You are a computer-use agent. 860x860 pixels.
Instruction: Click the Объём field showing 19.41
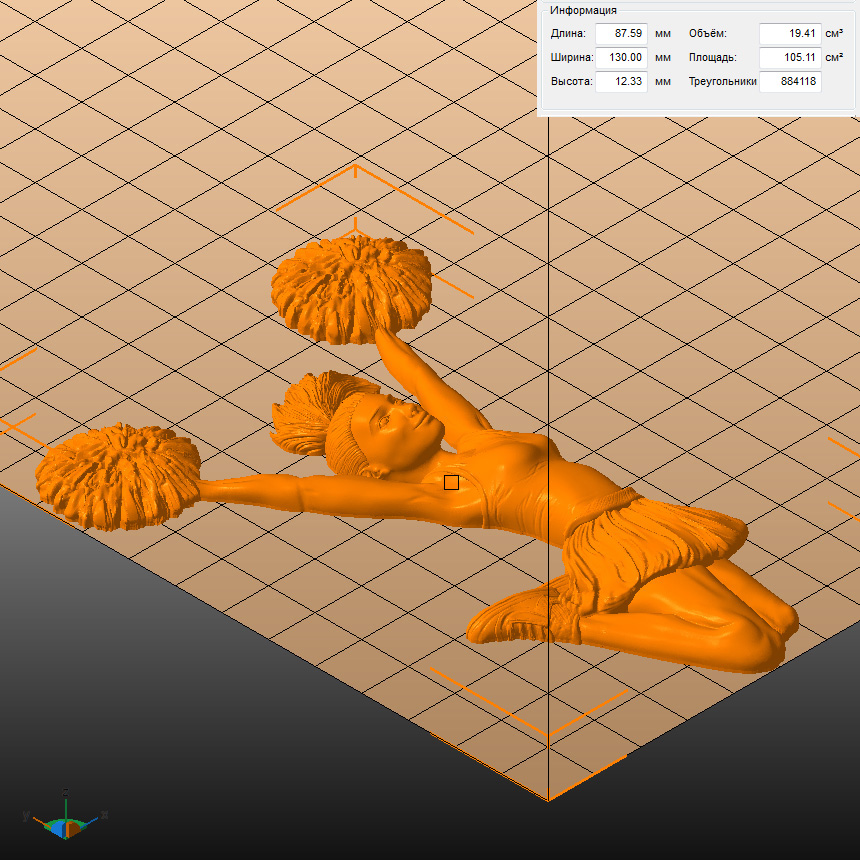click(789, 34)
